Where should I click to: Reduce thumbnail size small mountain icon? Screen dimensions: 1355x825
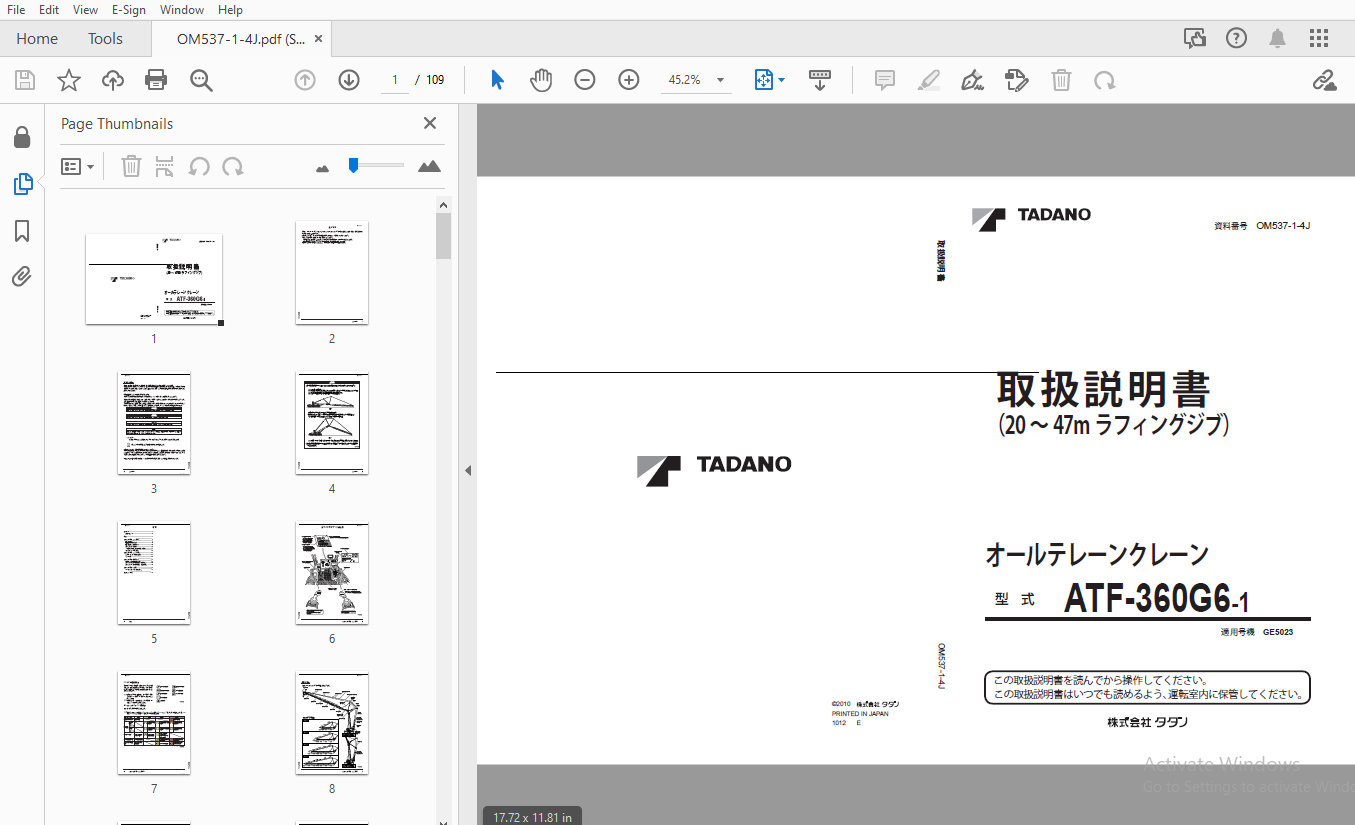point(322,168)
